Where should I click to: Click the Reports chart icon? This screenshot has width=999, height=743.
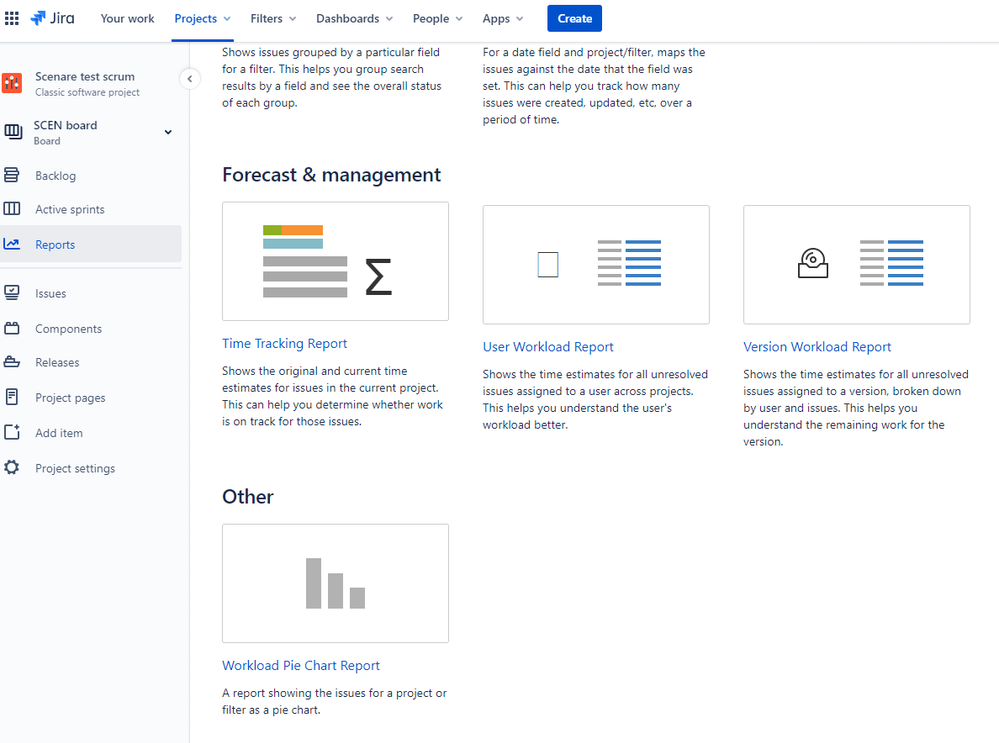pyautogui.click(x=11, y=243)
